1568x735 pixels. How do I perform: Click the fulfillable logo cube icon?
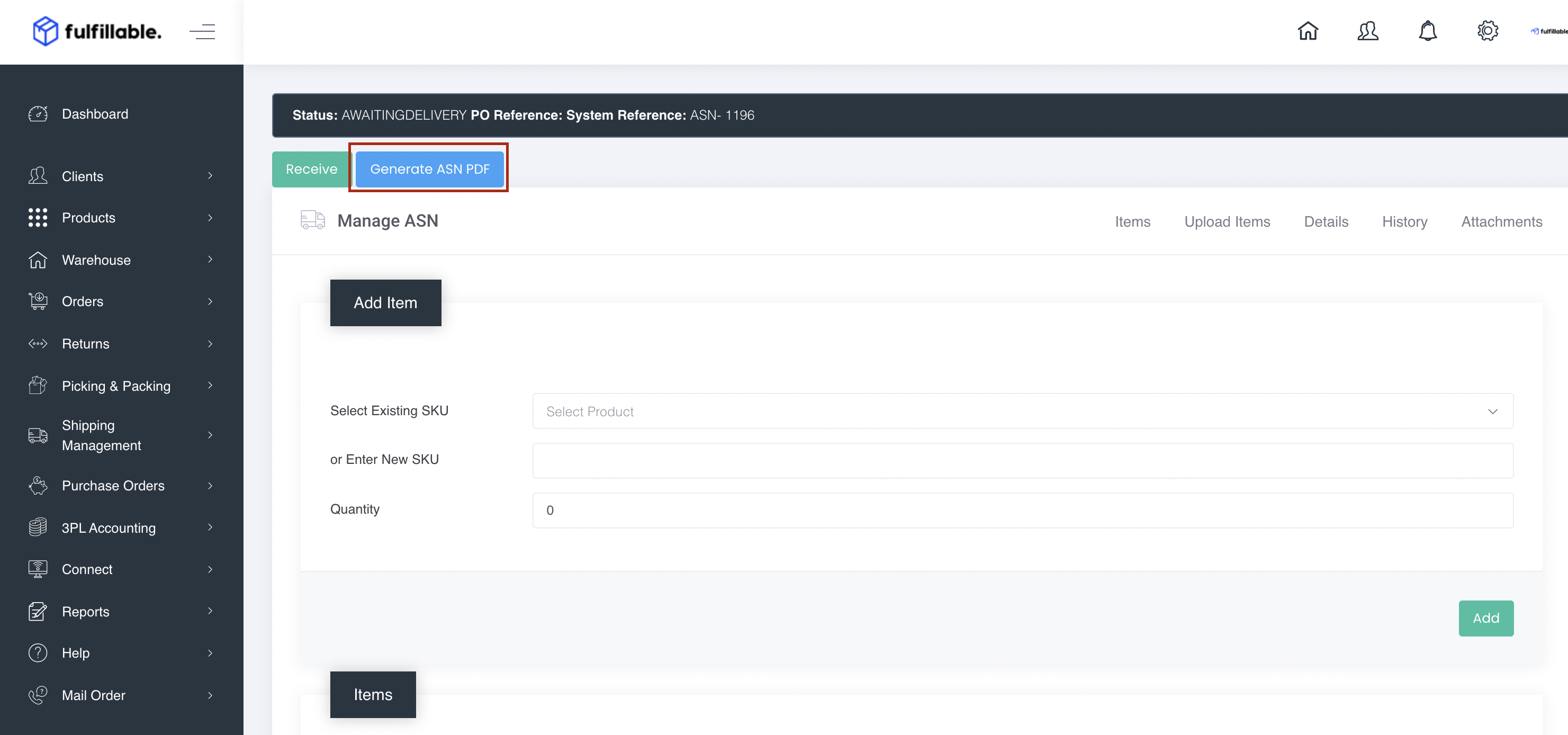pyautogui.click(x=45, y=31)
